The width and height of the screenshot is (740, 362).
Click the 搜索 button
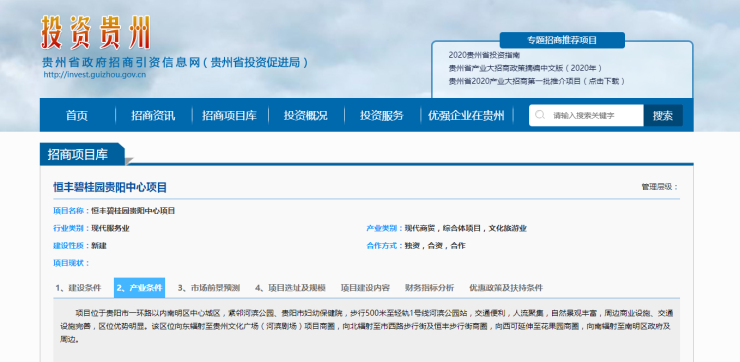click(663, 115)
